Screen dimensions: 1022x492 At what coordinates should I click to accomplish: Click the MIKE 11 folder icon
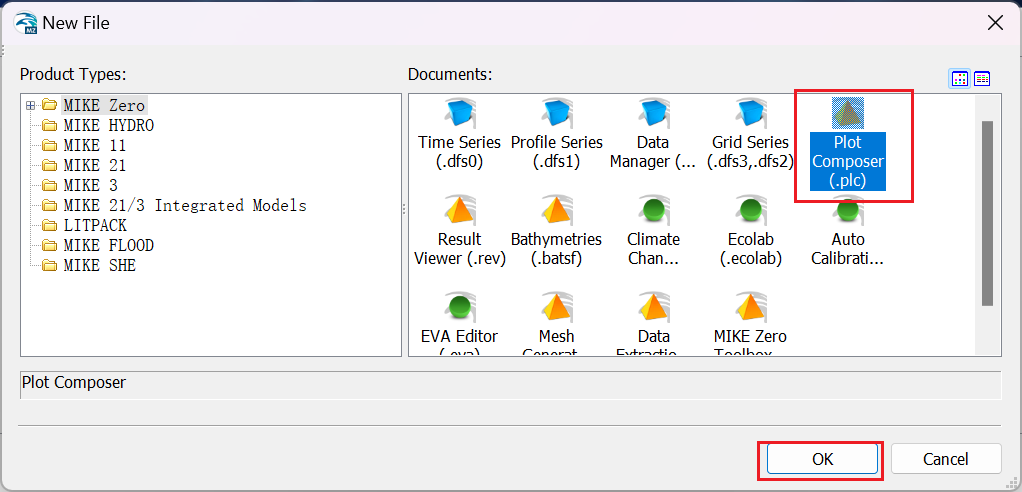(x=50, y=145)
